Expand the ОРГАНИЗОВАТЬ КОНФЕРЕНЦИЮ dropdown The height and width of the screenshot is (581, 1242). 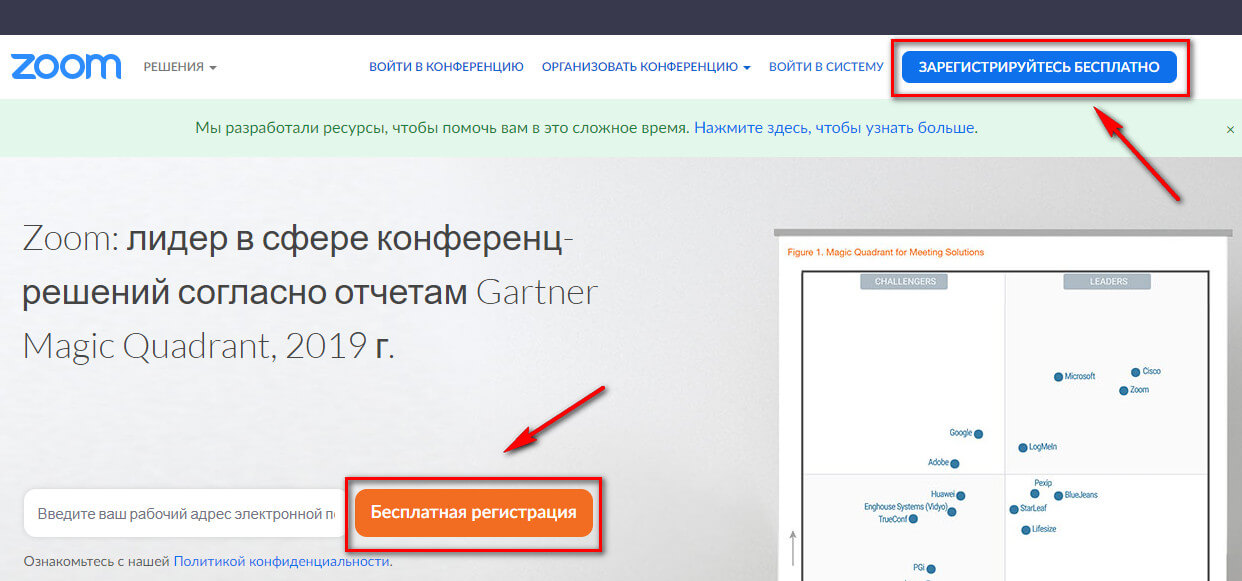click(643, 66)
